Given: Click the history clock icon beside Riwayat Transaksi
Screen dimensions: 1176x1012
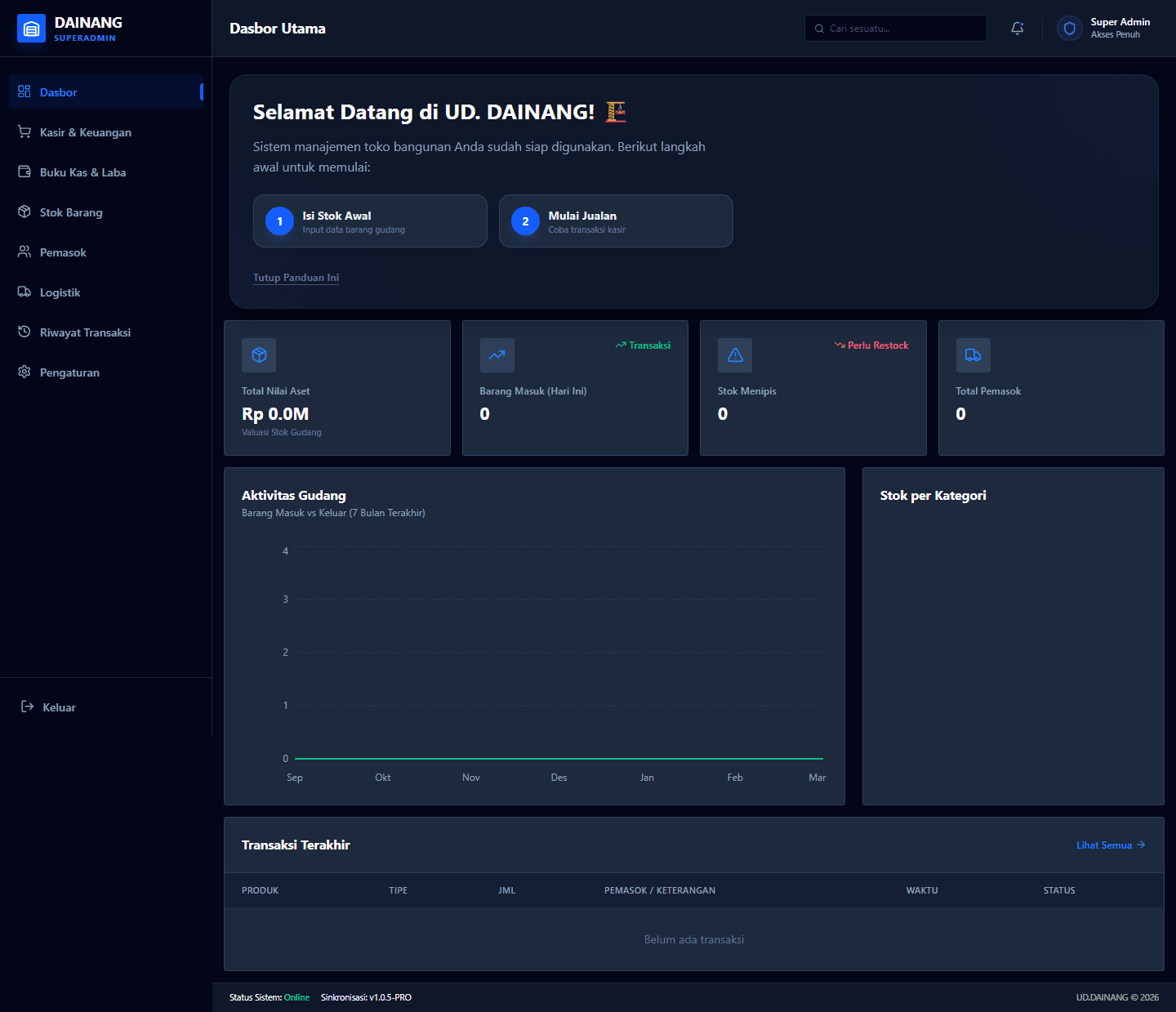Looking at the screenshot, I should coord(24,332).
